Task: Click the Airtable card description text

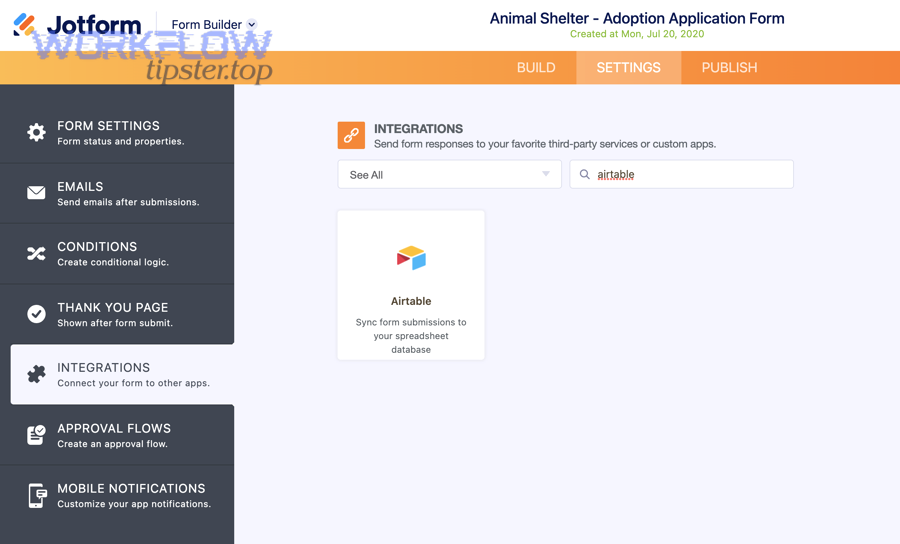Action: click(411, 336)
